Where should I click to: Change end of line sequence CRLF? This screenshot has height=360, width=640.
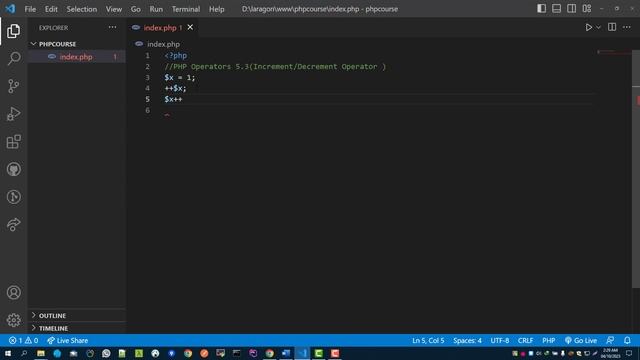point(525,340)
